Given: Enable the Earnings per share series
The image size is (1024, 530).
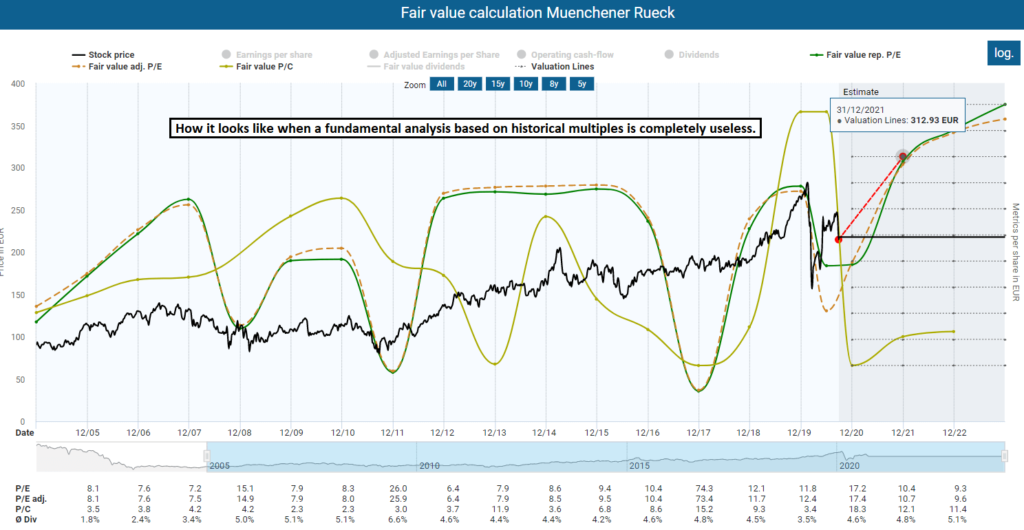Looking at the screenshot, I should (266, 55).
